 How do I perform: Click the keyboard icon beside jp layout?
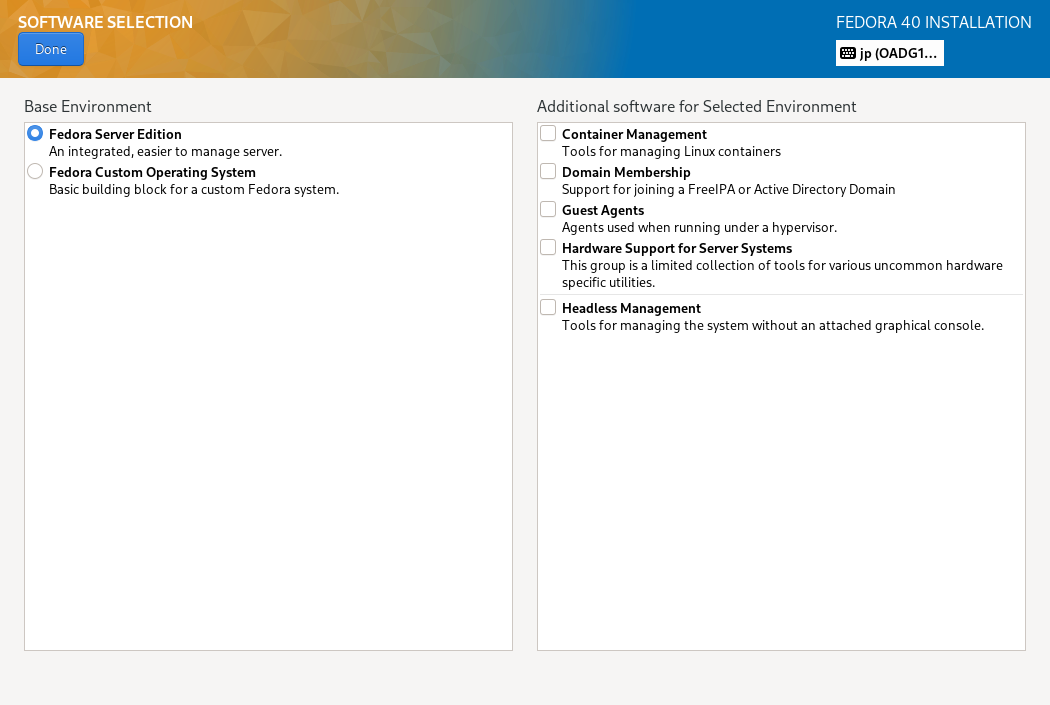(848, 54)
